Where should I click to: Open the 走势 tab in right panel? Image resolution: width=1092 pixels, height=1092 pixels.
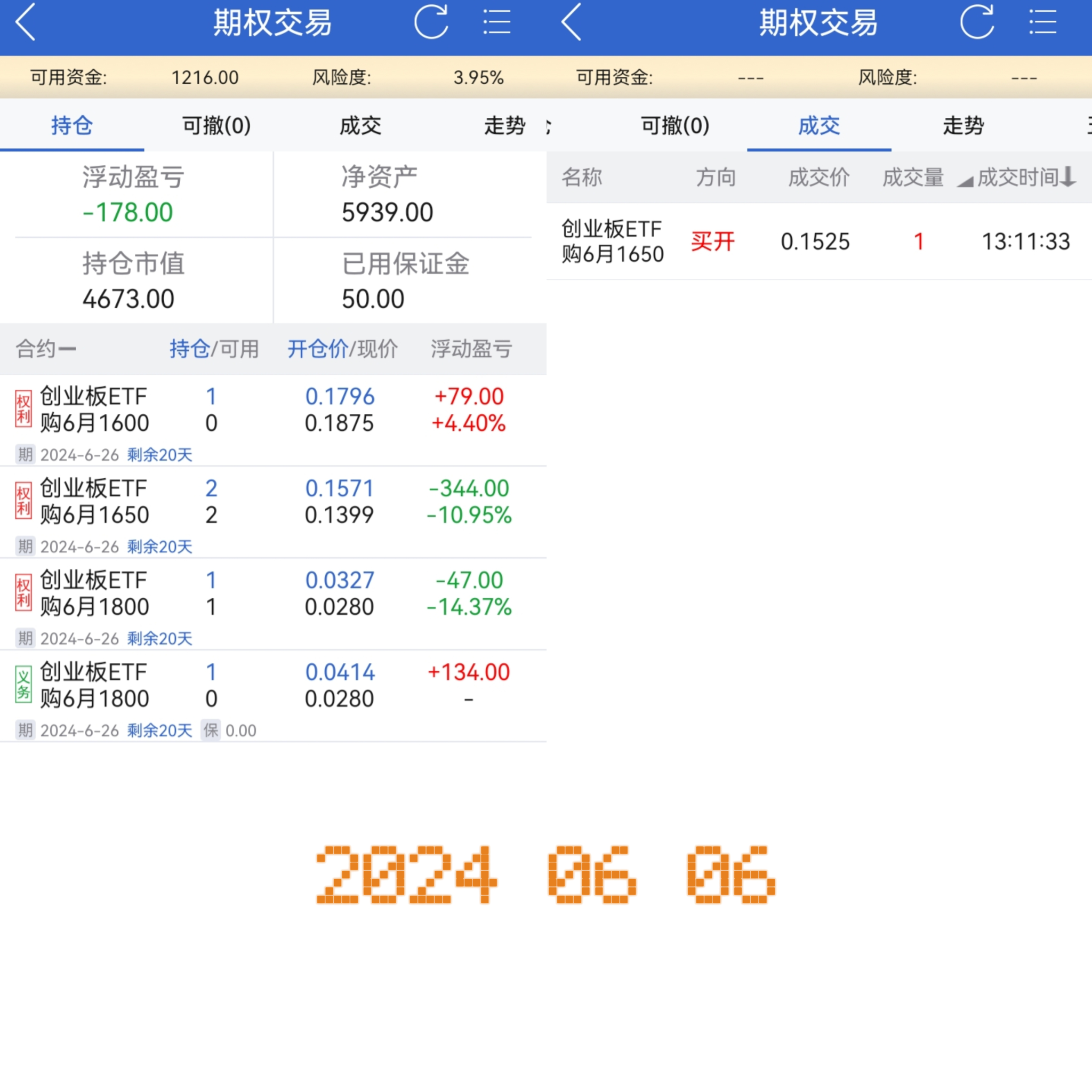(963, 125)
